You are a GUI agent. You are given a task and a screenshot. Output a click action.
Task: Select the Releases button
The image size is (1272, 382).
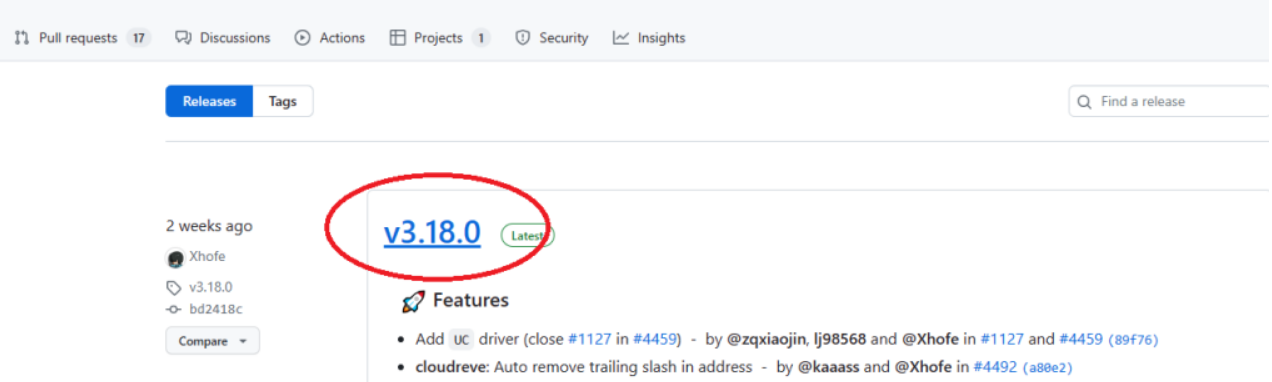[x=210, y=101]
